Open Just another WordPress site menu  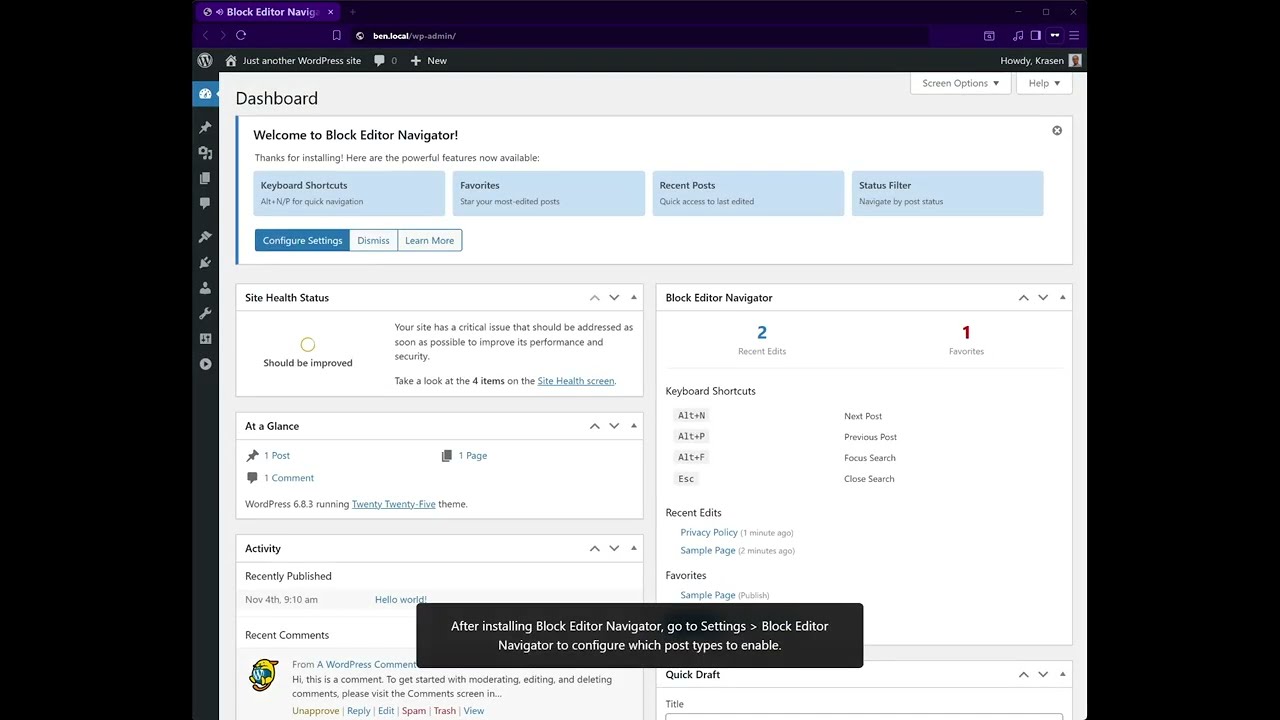tap(293, 61)
